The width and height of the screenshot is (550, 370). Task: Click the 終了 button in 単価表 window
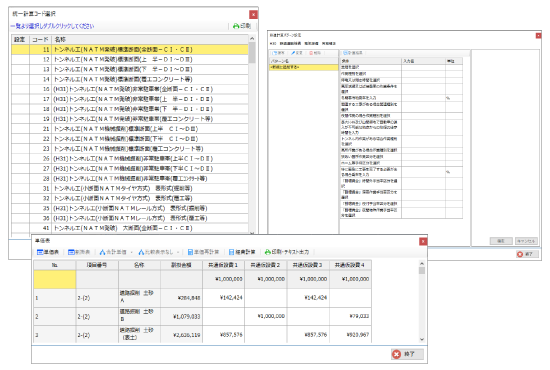[407, 354]
